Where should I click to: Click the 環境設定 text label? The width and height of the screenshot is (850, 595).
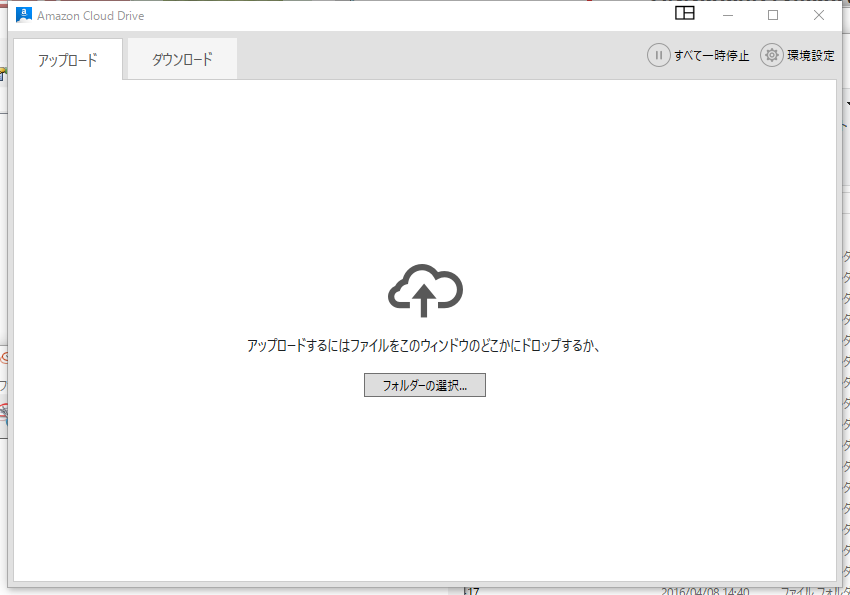click(810, 56)
